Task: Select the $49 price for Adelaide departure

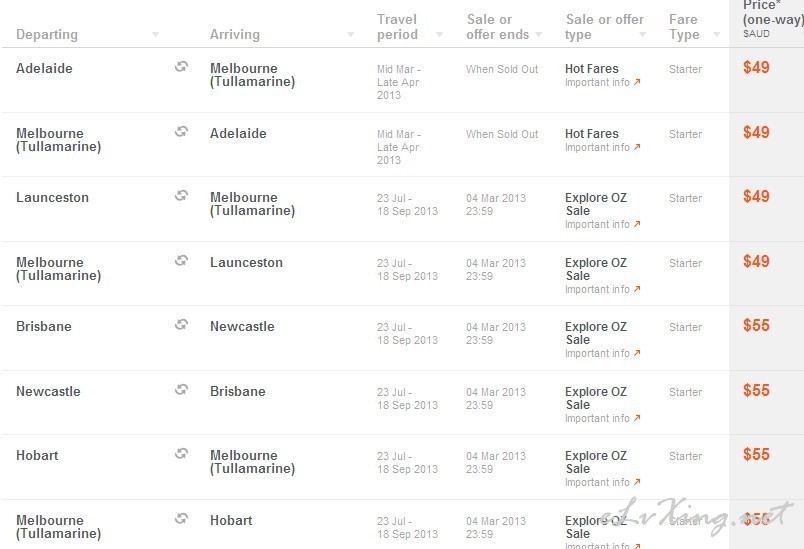Action: pos(756,67)
